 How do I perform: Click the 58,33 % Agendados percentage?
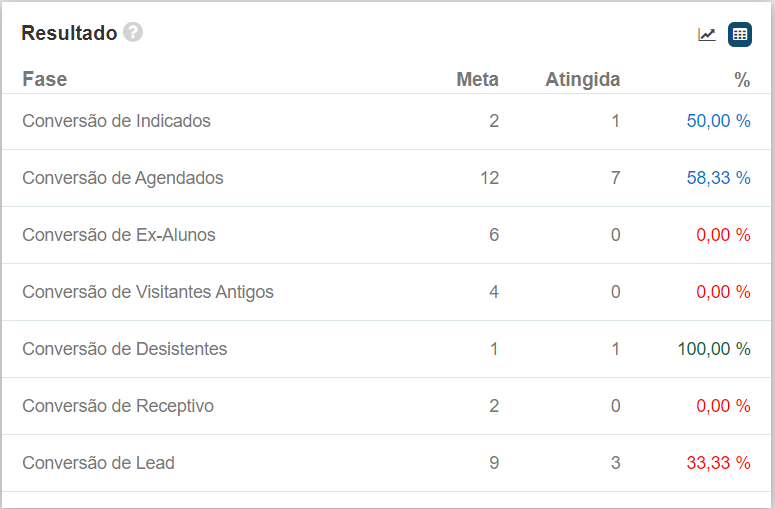(x=718, y=178)
